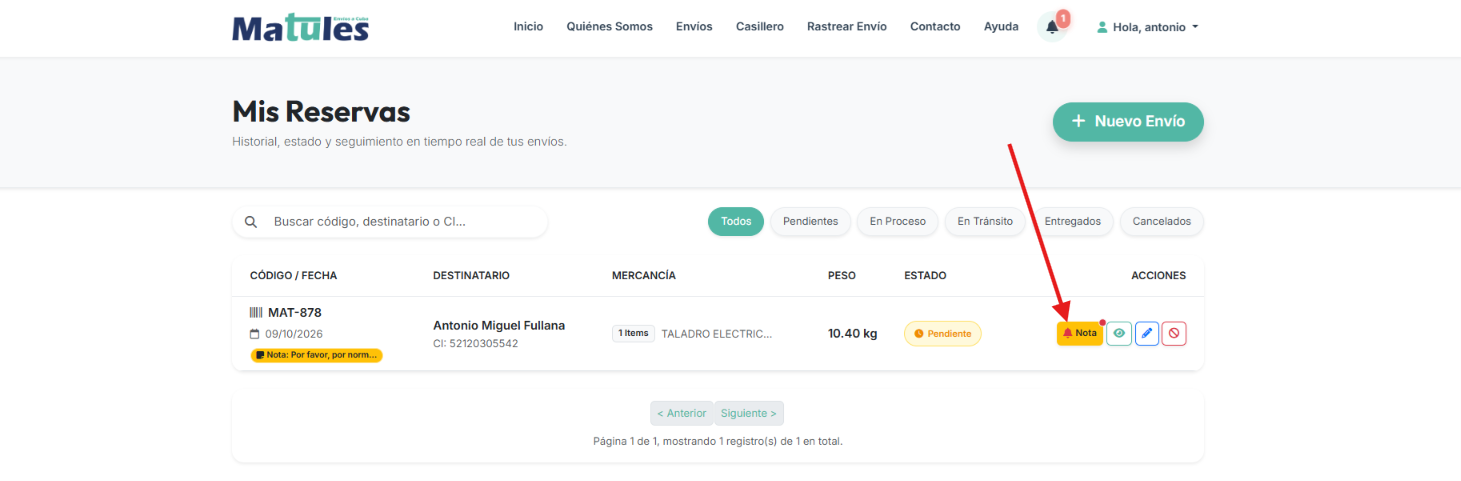Click the DESTINATARIO column header
Screen dimensions: 1461x481
pyautogui.click(x=471, y=275)
